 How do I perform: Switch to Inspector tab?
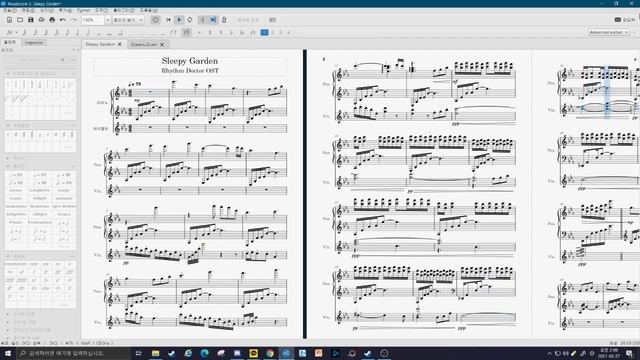tap(33, 42)
